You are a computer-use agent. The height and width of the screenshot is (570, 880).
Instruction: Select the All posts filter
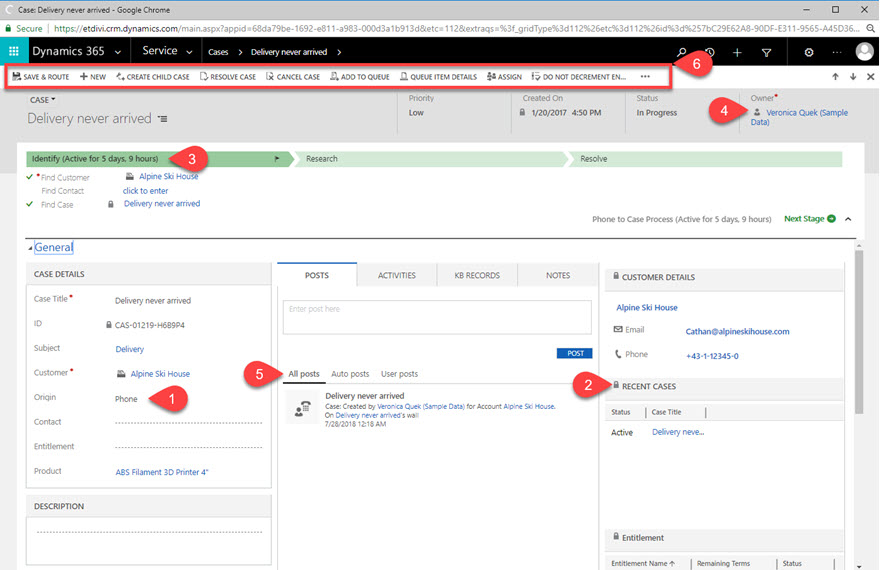click(304, 374)
